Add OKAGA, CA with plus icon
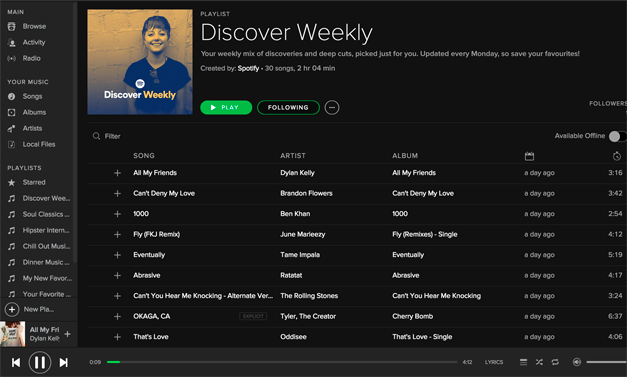The image size is (627, 377). pos(117,317)
